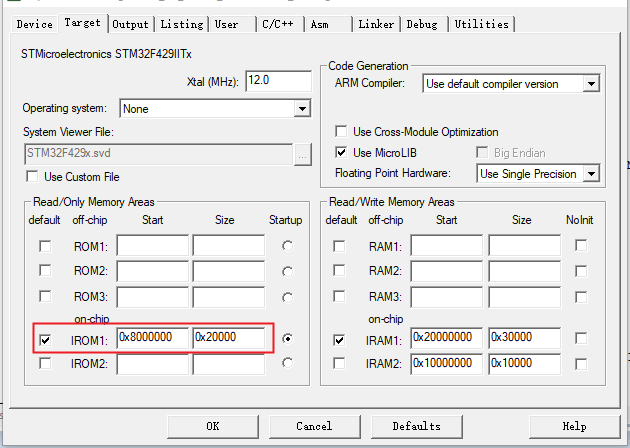Edit IRAM1 Start address 0x20000000
The image size is (630, 448).
tap(446, 338)
